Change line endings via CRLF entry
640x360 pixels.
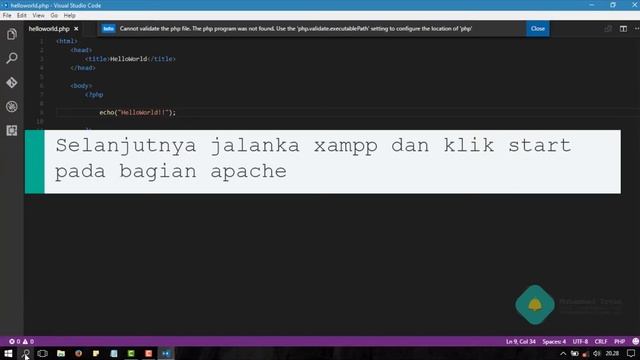[601, 341]
